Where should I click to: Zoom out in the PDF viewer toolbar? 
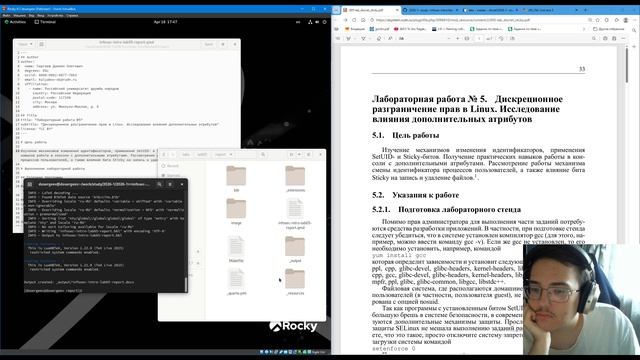click(x=449, y=38)
